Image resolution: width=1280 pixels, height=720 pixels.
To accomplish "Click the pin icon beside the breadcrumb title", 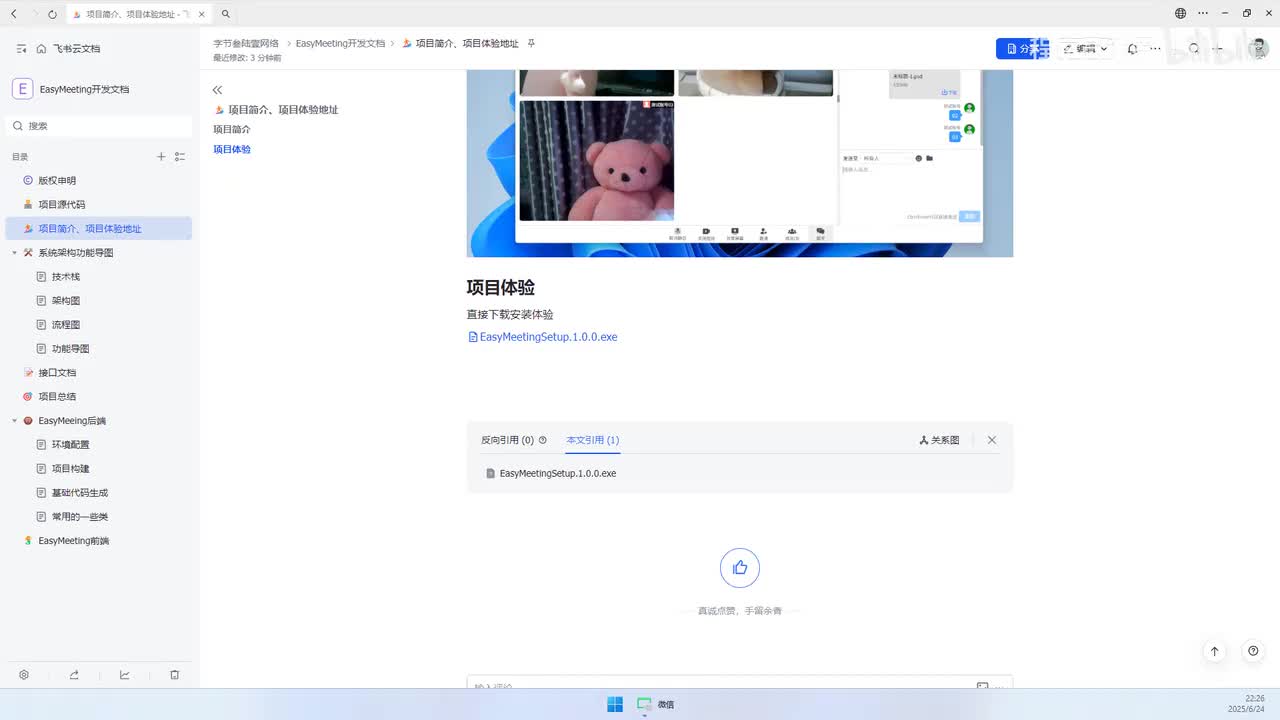I will pos(531,44).
